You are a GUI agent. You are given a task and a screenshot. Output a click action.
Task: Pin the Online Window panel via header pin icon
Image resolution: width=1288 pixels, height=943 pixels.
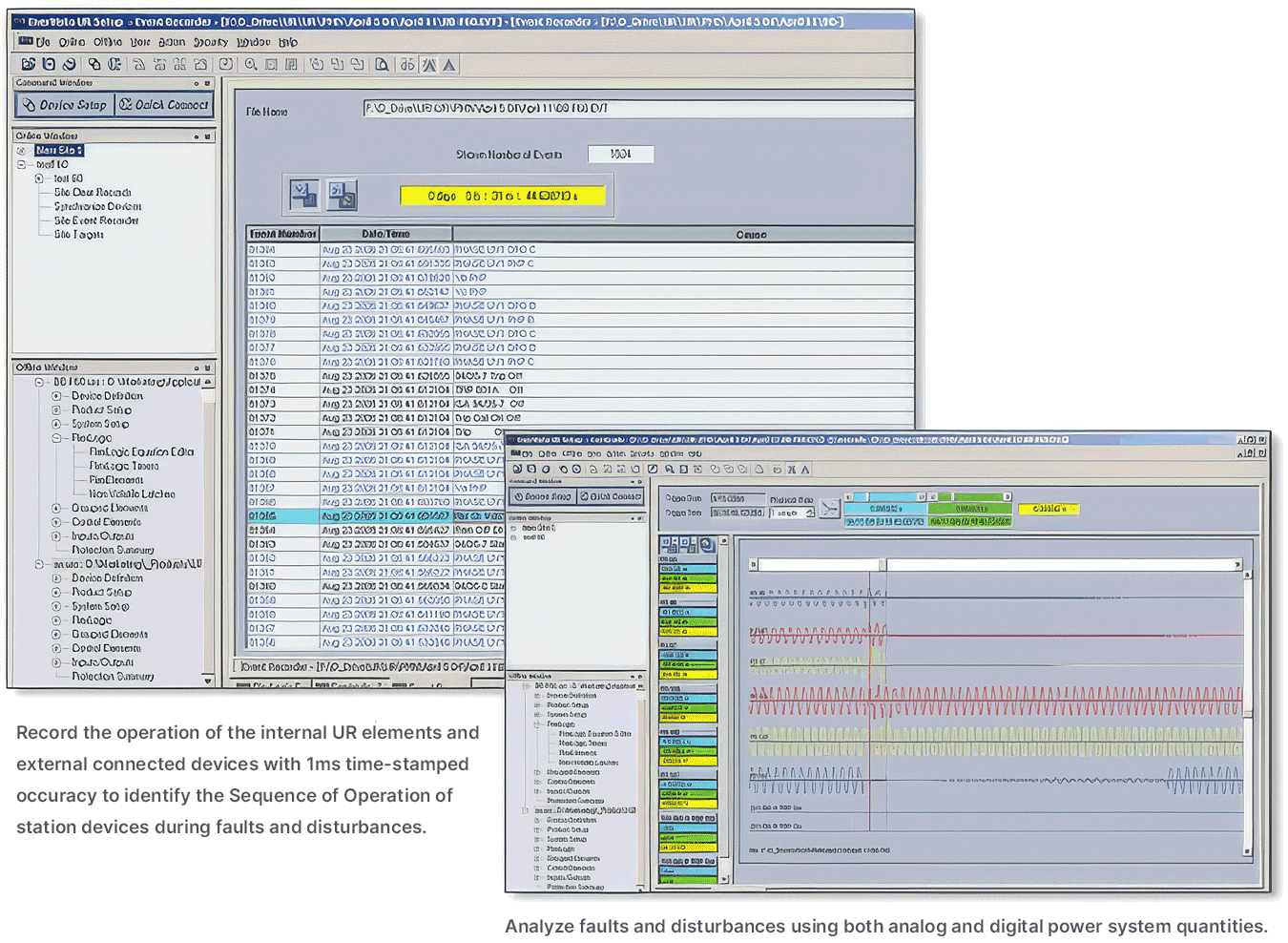[197, 136]
